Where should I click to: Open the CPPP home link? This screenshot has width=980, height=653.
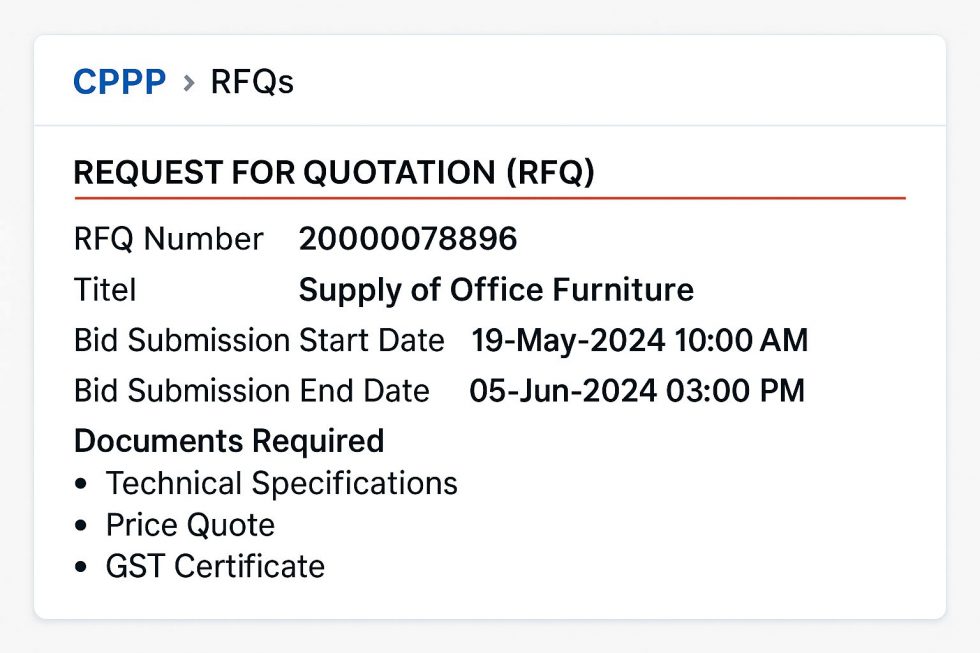coord(119,82)
